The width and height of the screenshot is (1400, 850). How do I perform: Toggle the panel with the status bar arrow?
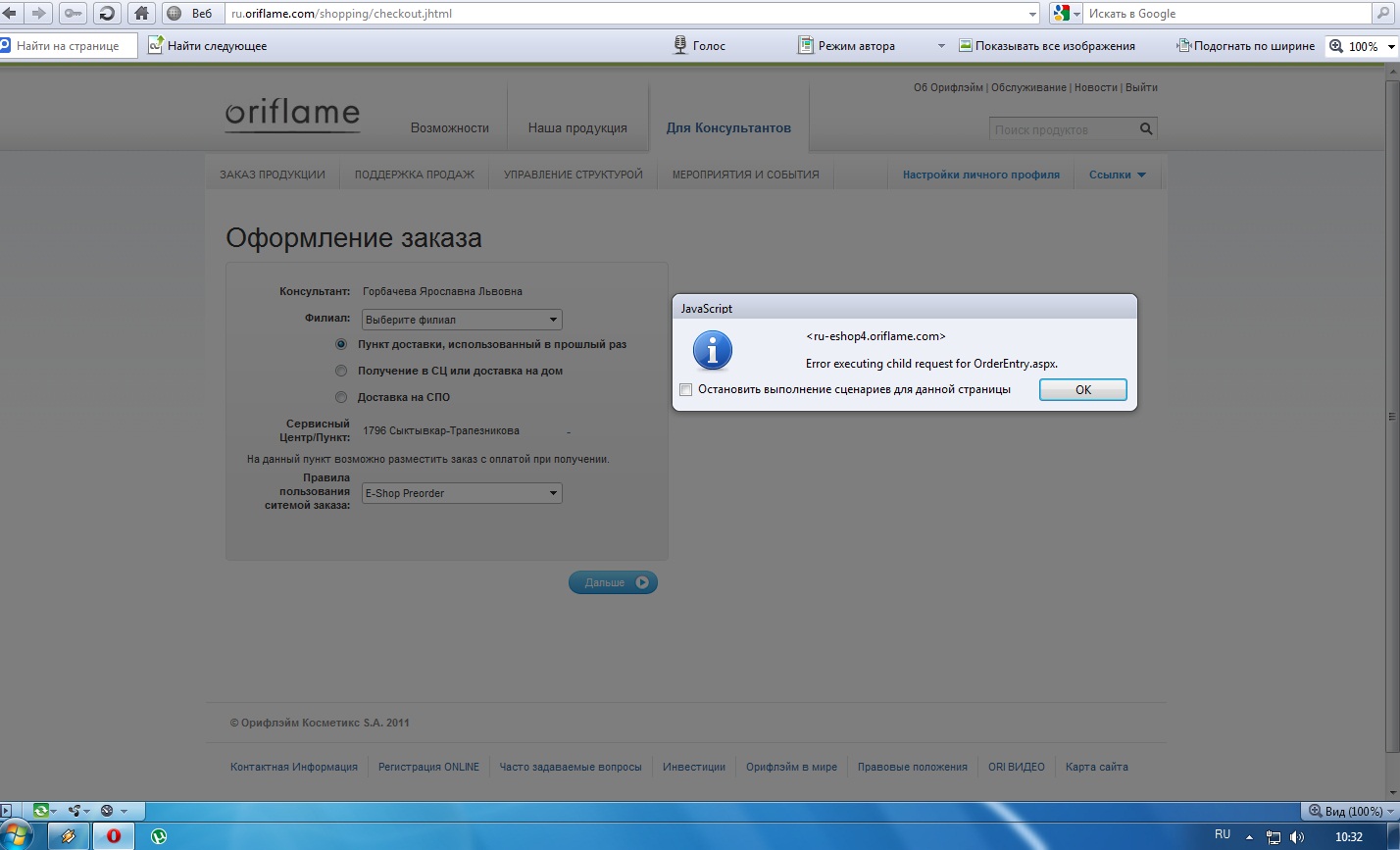tap(6, 811)
